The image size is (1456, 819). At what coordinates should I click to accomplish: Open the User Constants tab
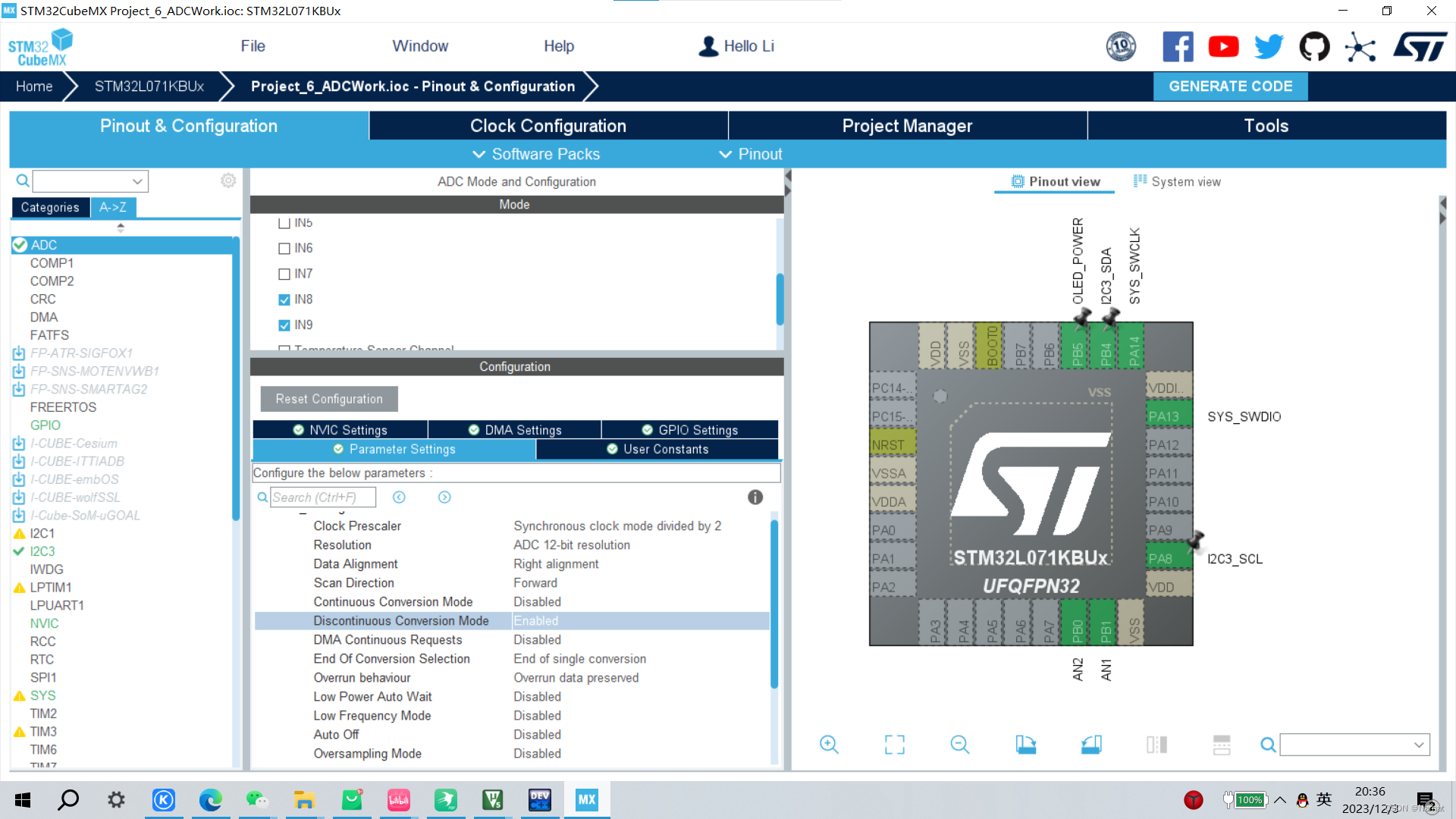tap(657, 450)
